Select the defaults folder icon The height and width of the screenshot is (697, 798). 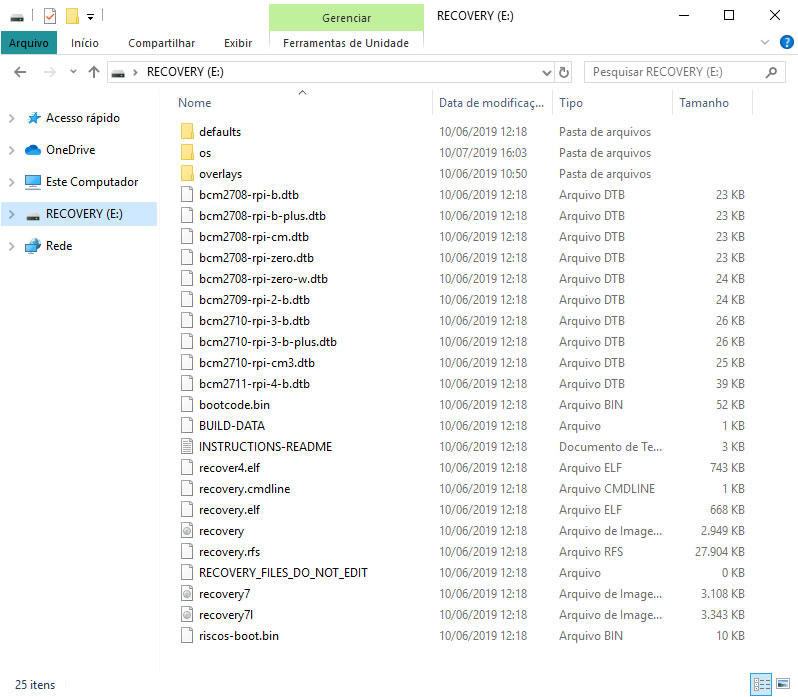pos(187,131)
